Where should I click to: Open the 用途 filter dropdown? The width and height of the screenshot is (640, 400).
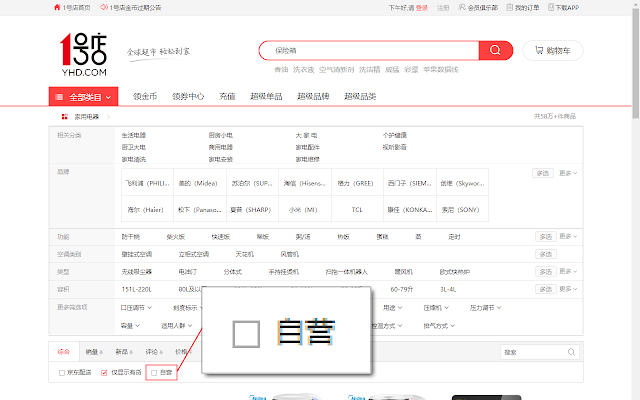[393, 308]
